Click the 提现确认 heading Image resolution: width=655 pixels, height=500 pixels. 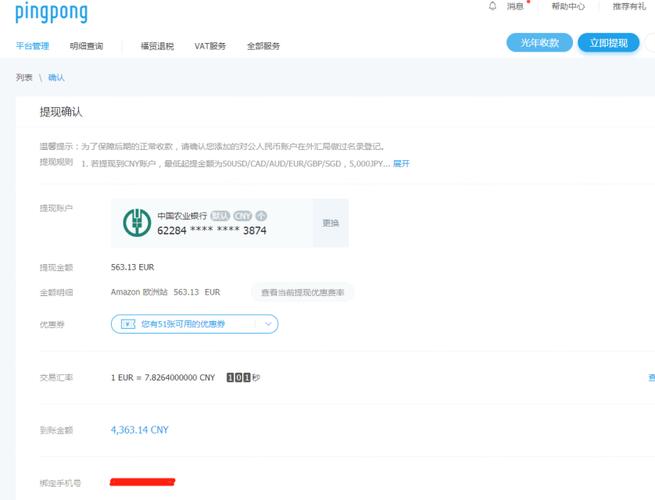61,112
